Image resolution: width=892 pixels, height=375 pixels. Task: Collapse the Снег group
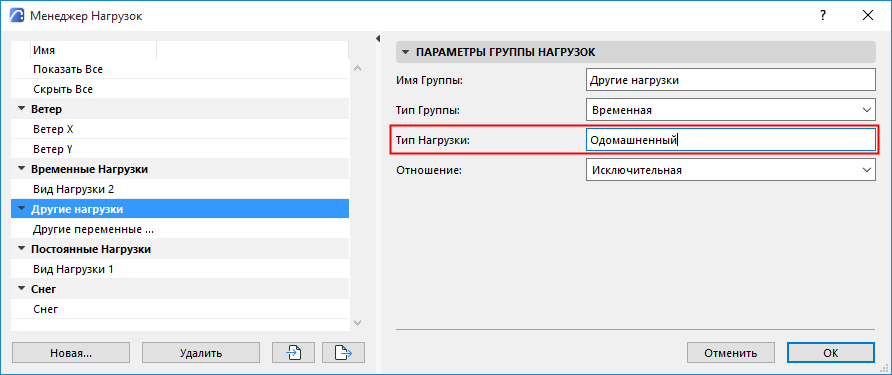pyautogui.click(x=22, y=289)
